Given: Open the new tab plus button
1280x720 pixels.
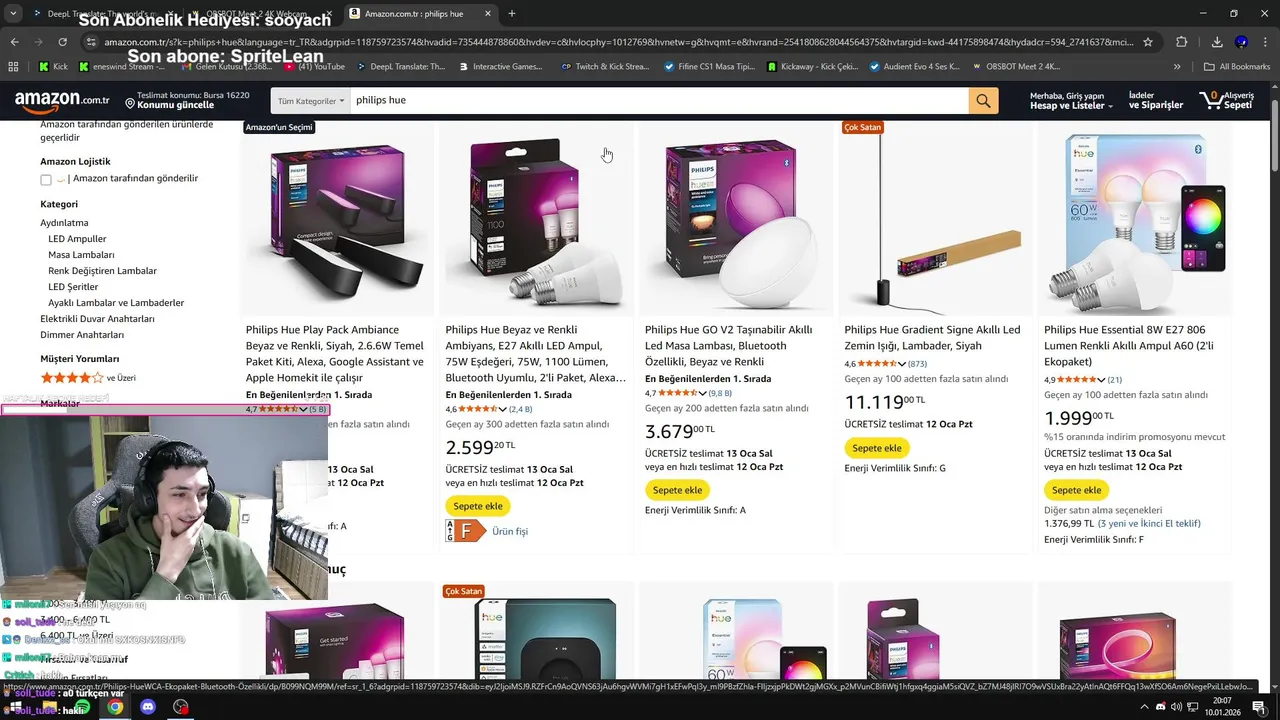Looking at the screenshot, I should pyautogui.click(x=512, y=14).
